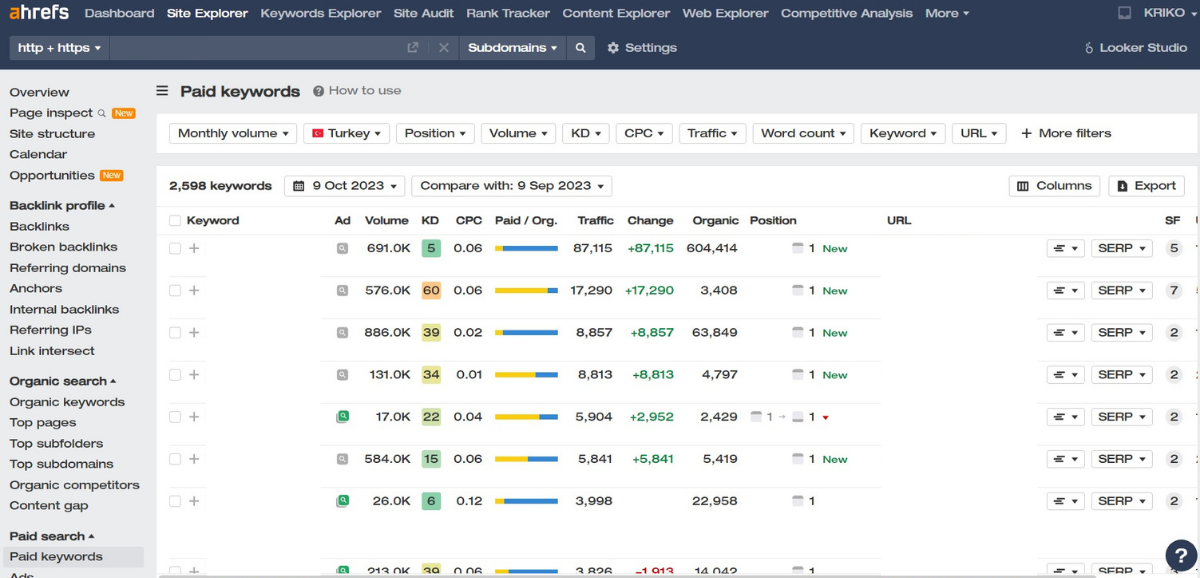Viewport: 1200px width, 578px height.
Task: Open the help question mark bubble
Action: point(1181,556)
